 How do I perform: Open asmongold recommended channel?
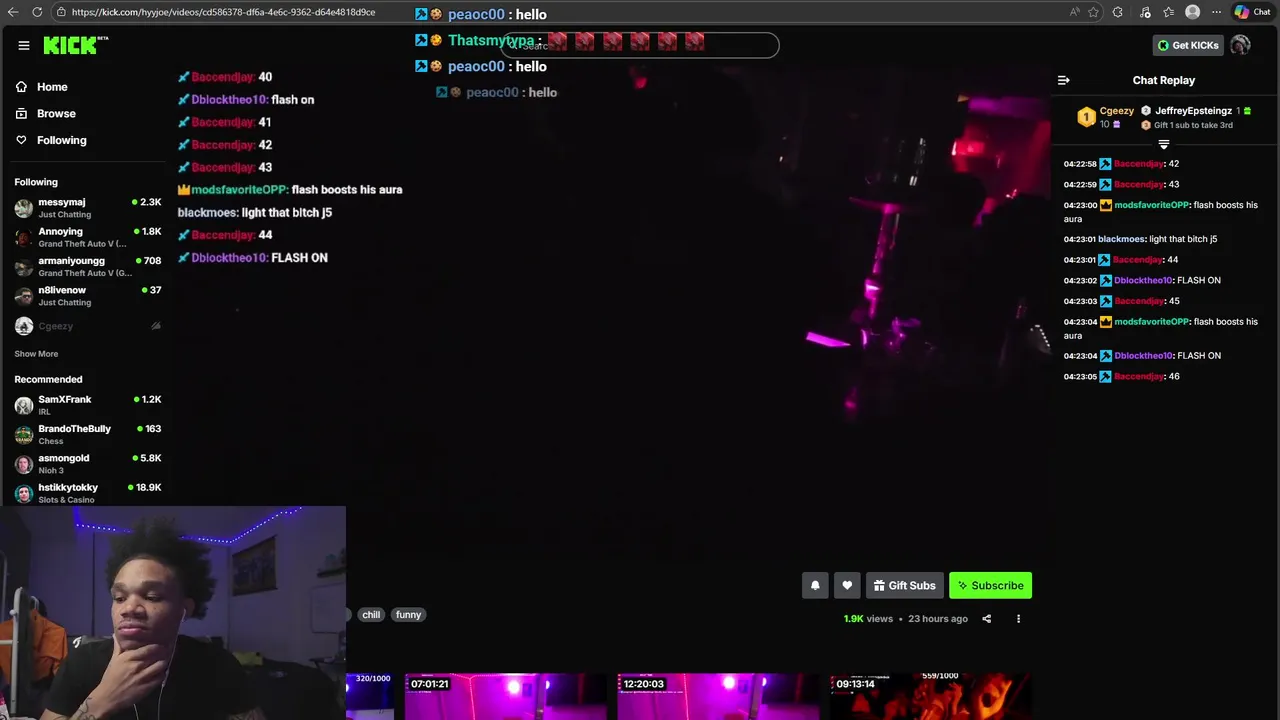point(88,464)
